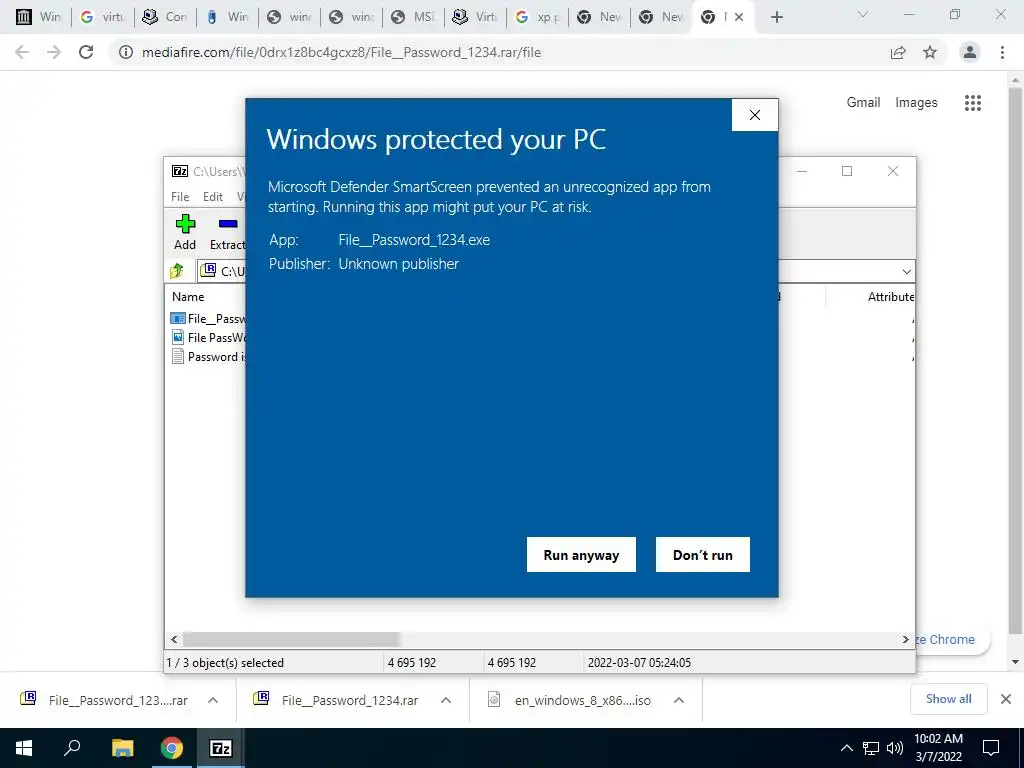Open network status tray icon

point(871,748)
